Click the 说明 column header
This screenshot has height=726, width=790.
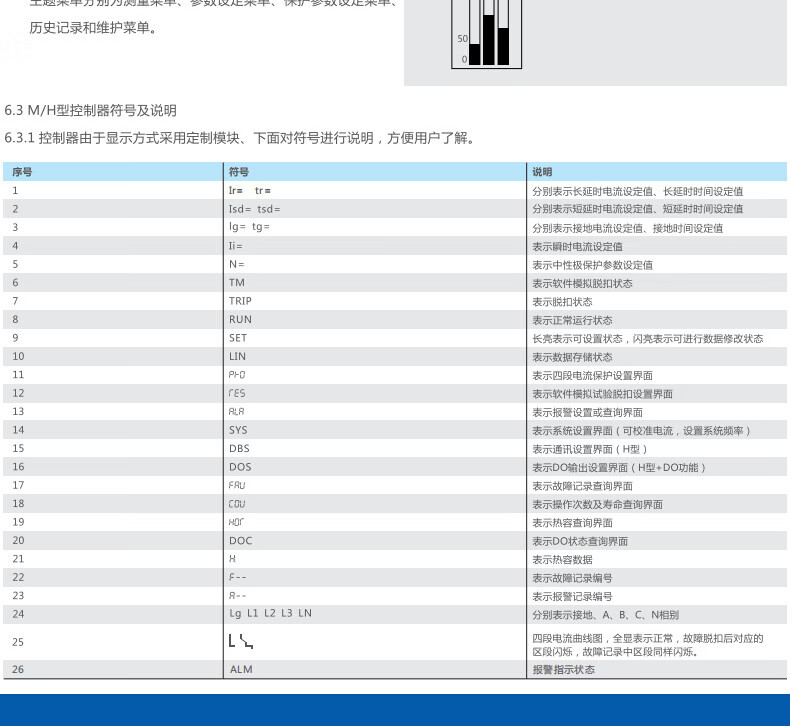[x=542, y=172]
